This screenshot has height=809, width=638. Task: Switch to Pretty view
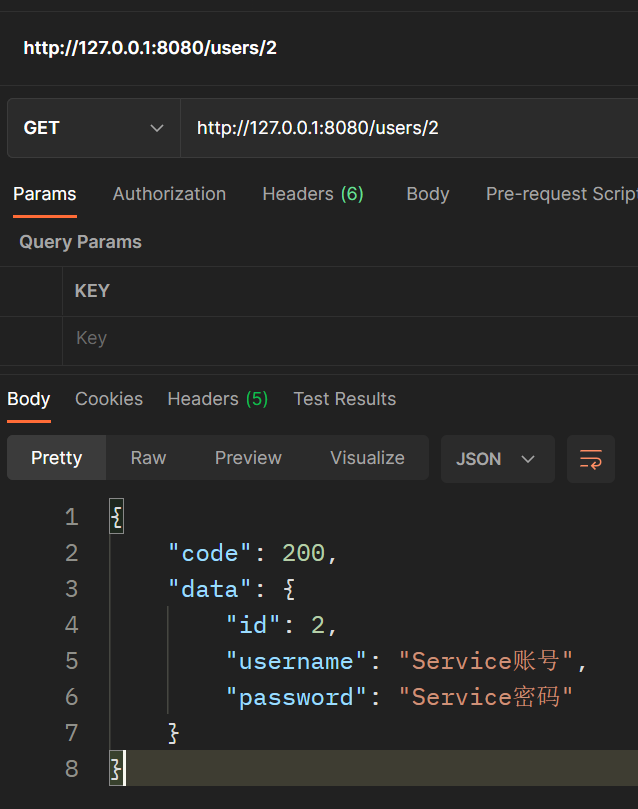(x=56, y=458)
